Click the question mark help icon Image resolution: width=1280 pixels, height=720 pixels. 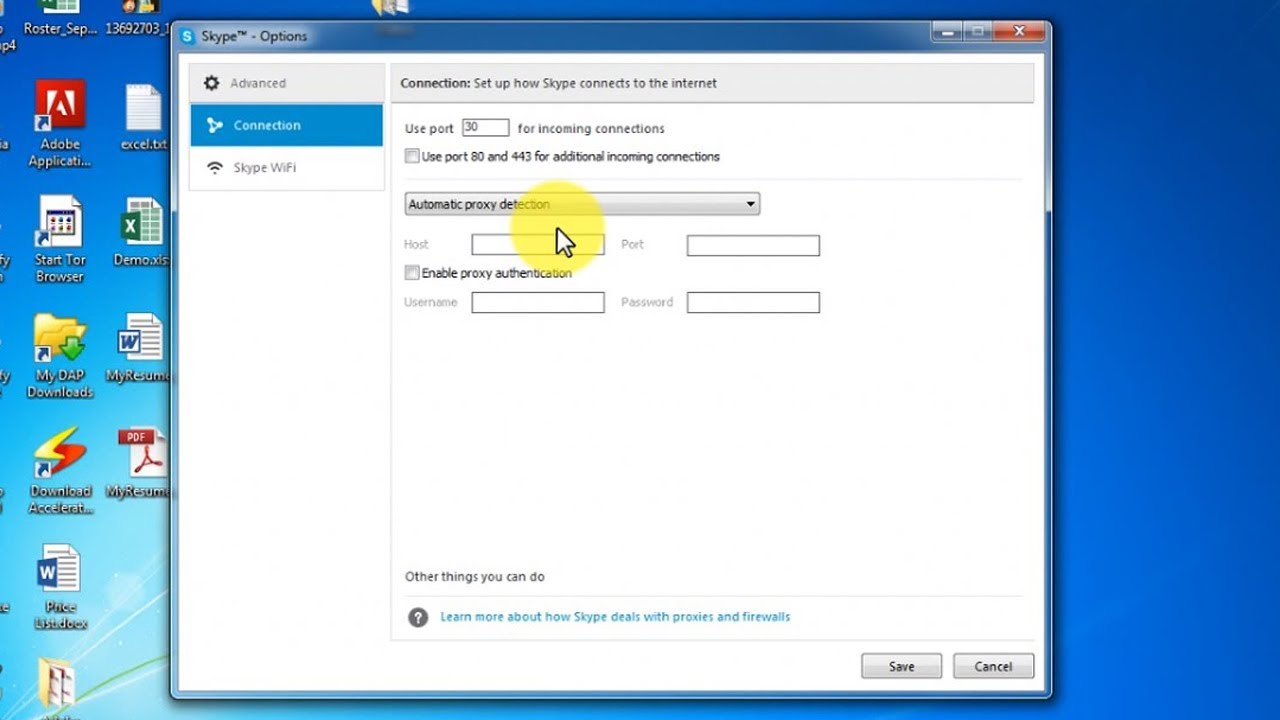tap(418, 617)
